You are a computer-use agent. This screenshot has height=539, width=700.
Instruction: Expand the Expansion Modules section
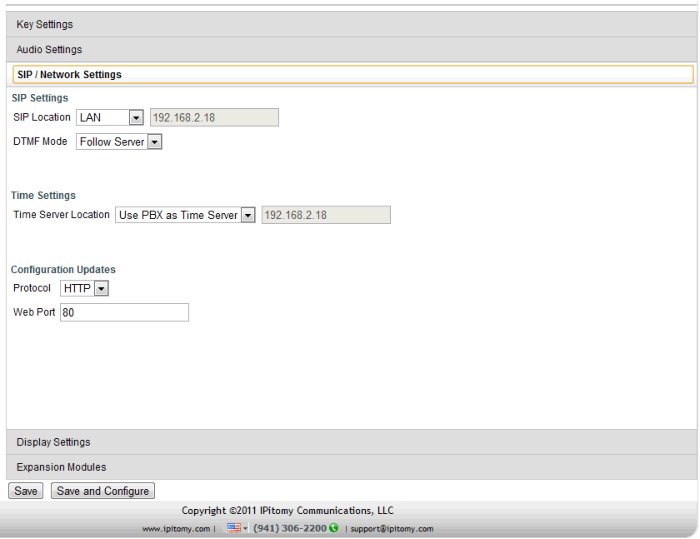351,467
